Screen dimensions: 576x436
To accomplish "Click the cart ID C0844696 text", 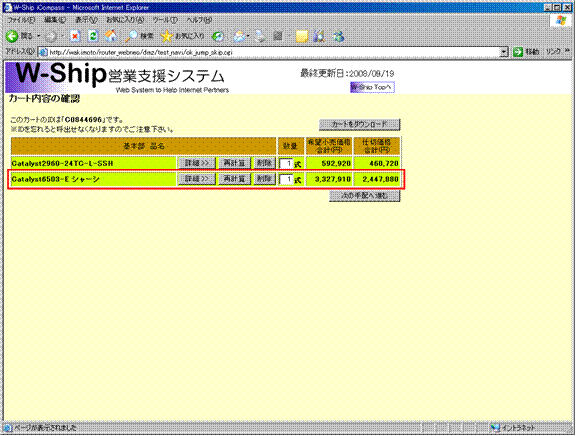I will (x=83, y=120).
